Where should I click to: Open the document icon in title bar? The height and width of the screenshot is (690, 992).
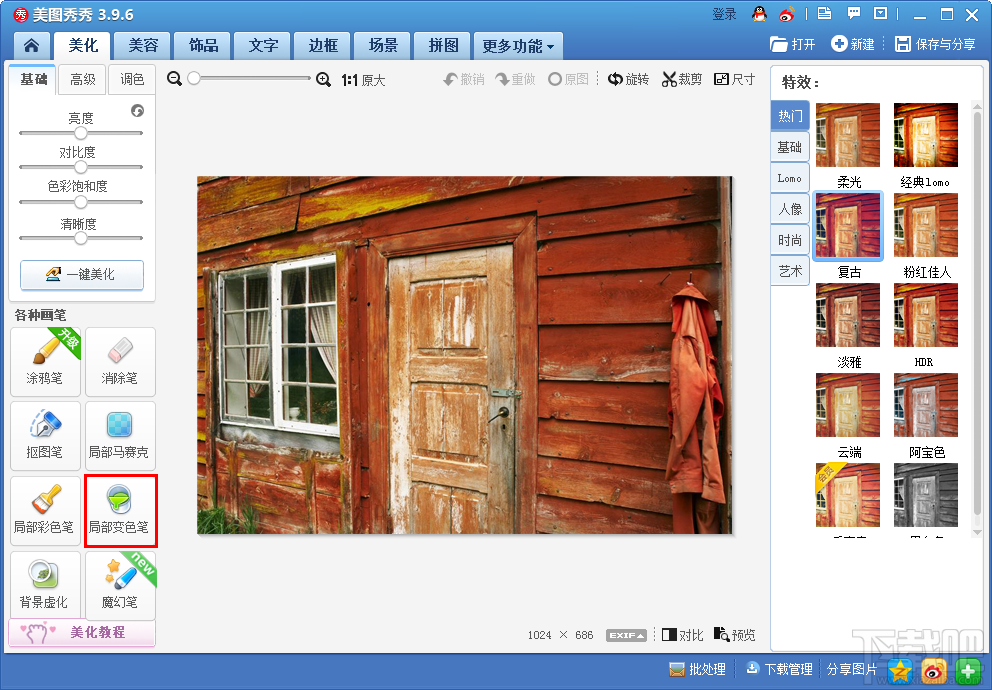point(824,13)
